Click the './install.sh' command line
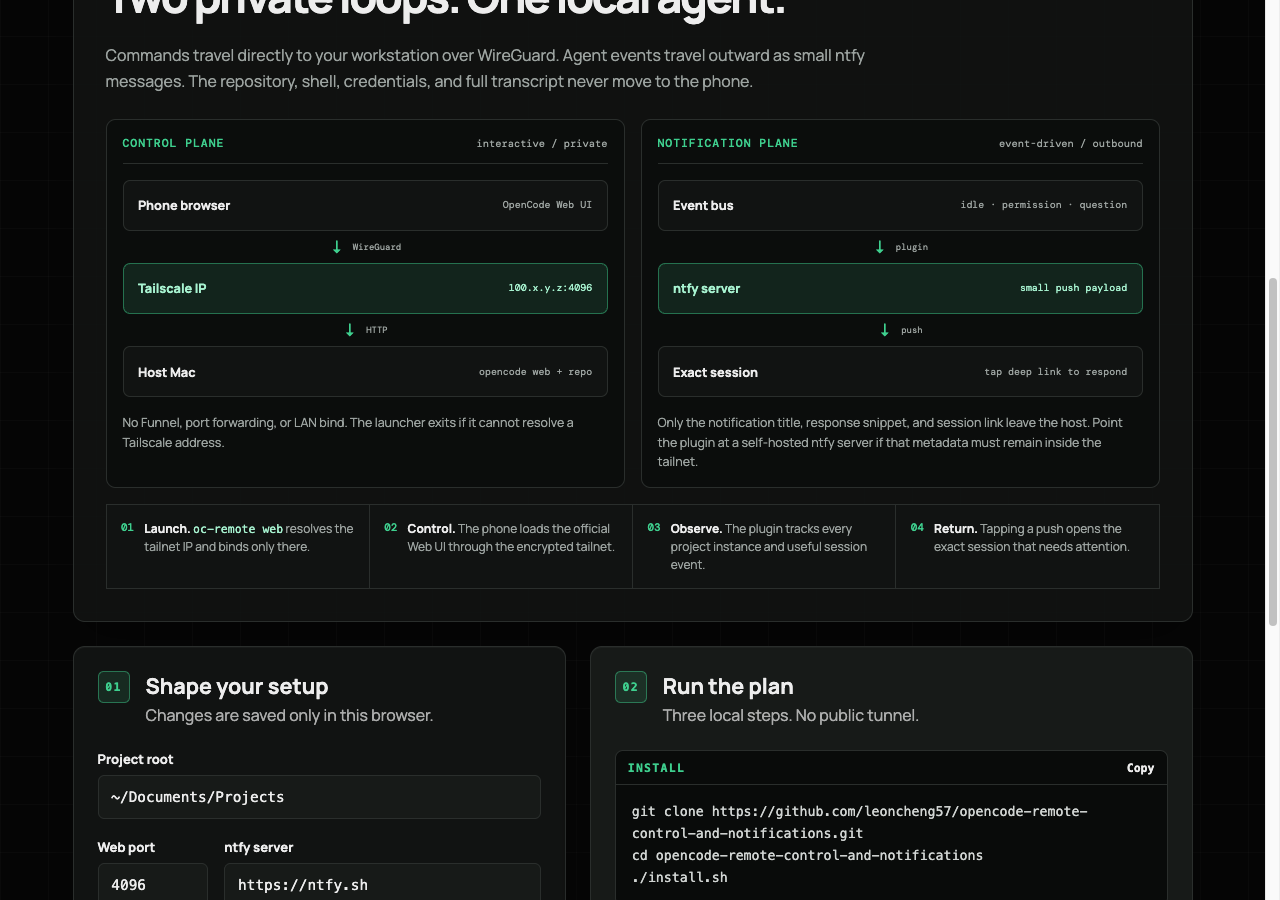 pyautogui.click(x=680, y=878)
